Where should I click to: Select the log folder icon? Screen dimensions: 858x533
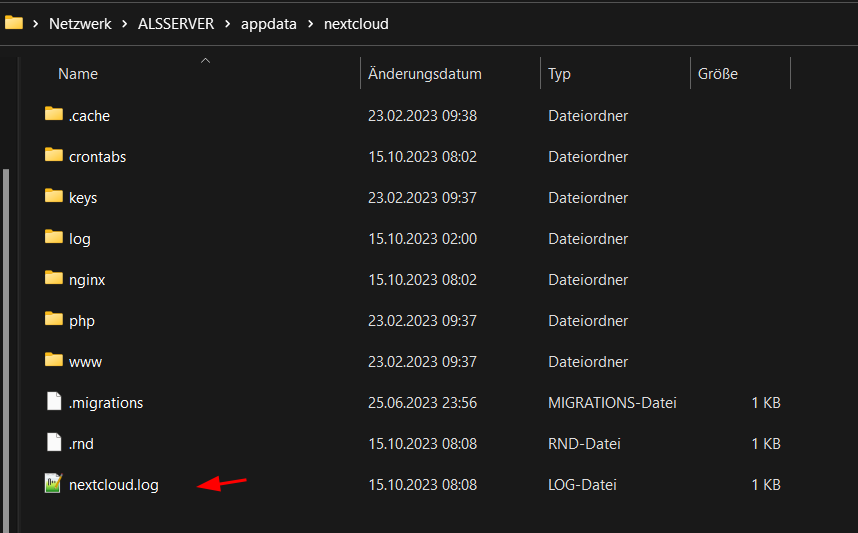tap(54, 237)
